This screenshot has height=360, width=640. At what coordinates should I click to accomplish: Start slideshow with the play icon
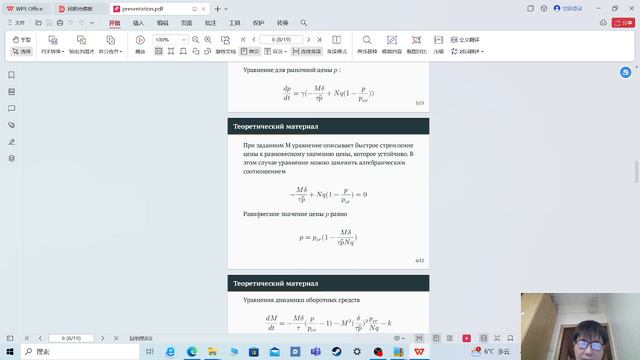(x=140, y=40)
